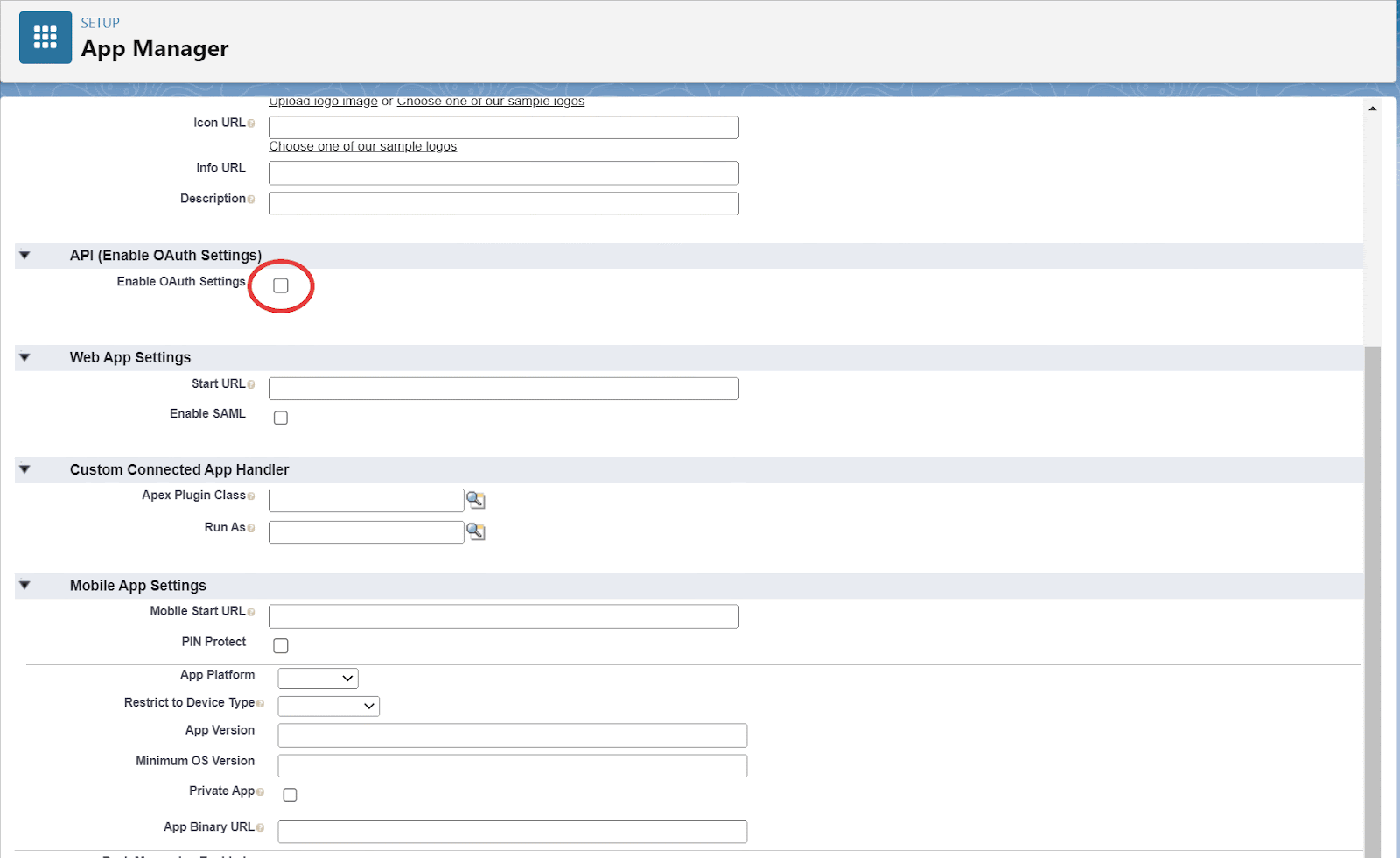Screen dimensions: 1400x858
Task: Click help icon next to Run As
Action: pyautogui.click(x=251, y=528)
